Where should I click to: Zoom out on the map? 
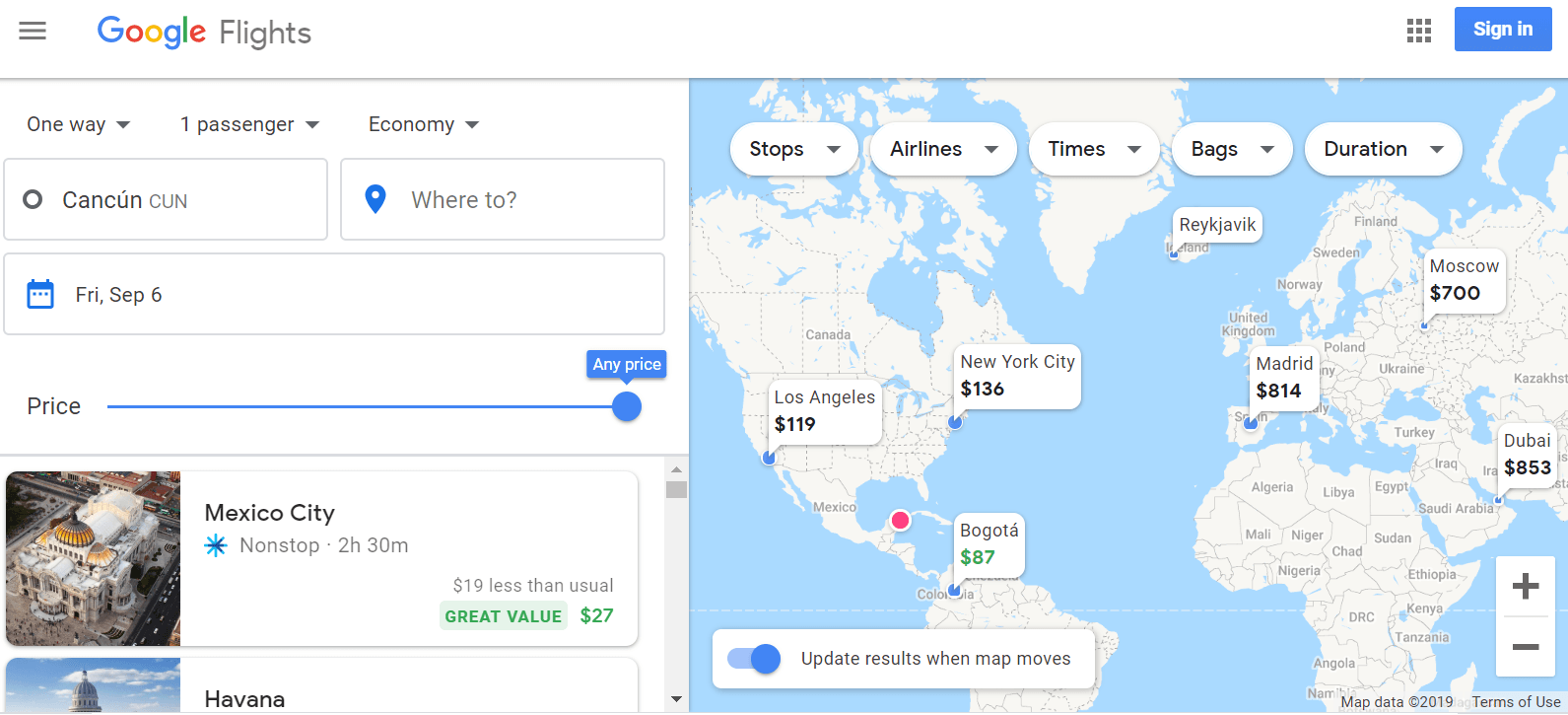(x=1525, y=647)
